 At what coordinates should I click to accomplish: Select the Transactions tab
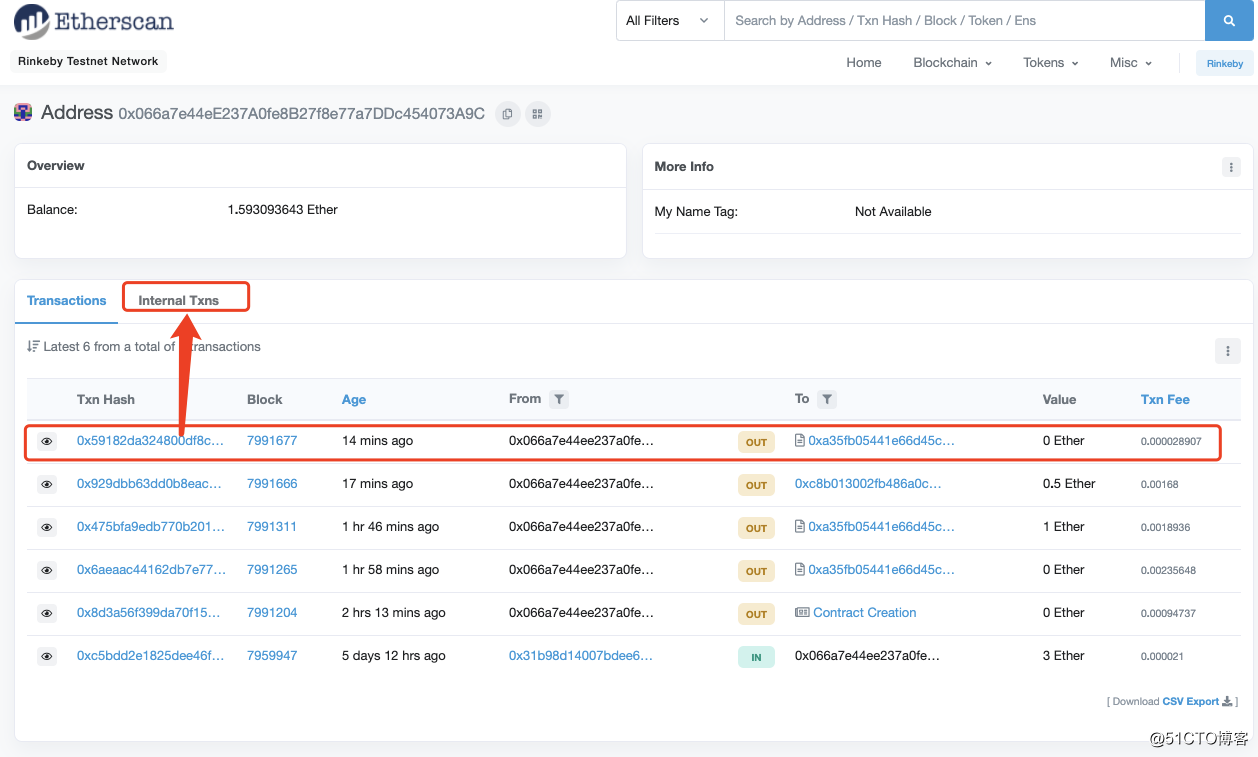67,300
